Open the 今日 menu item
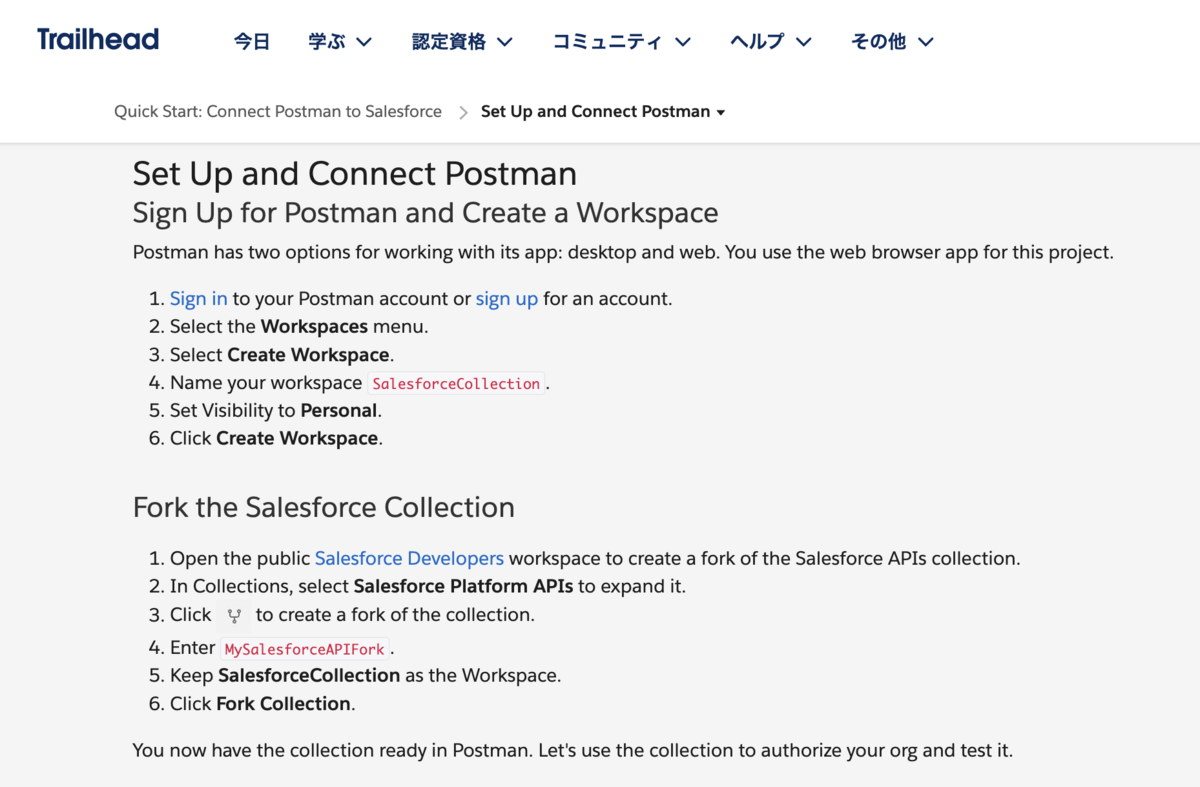Viewport: 1200px width, 787px height. (x=252, y=42)
